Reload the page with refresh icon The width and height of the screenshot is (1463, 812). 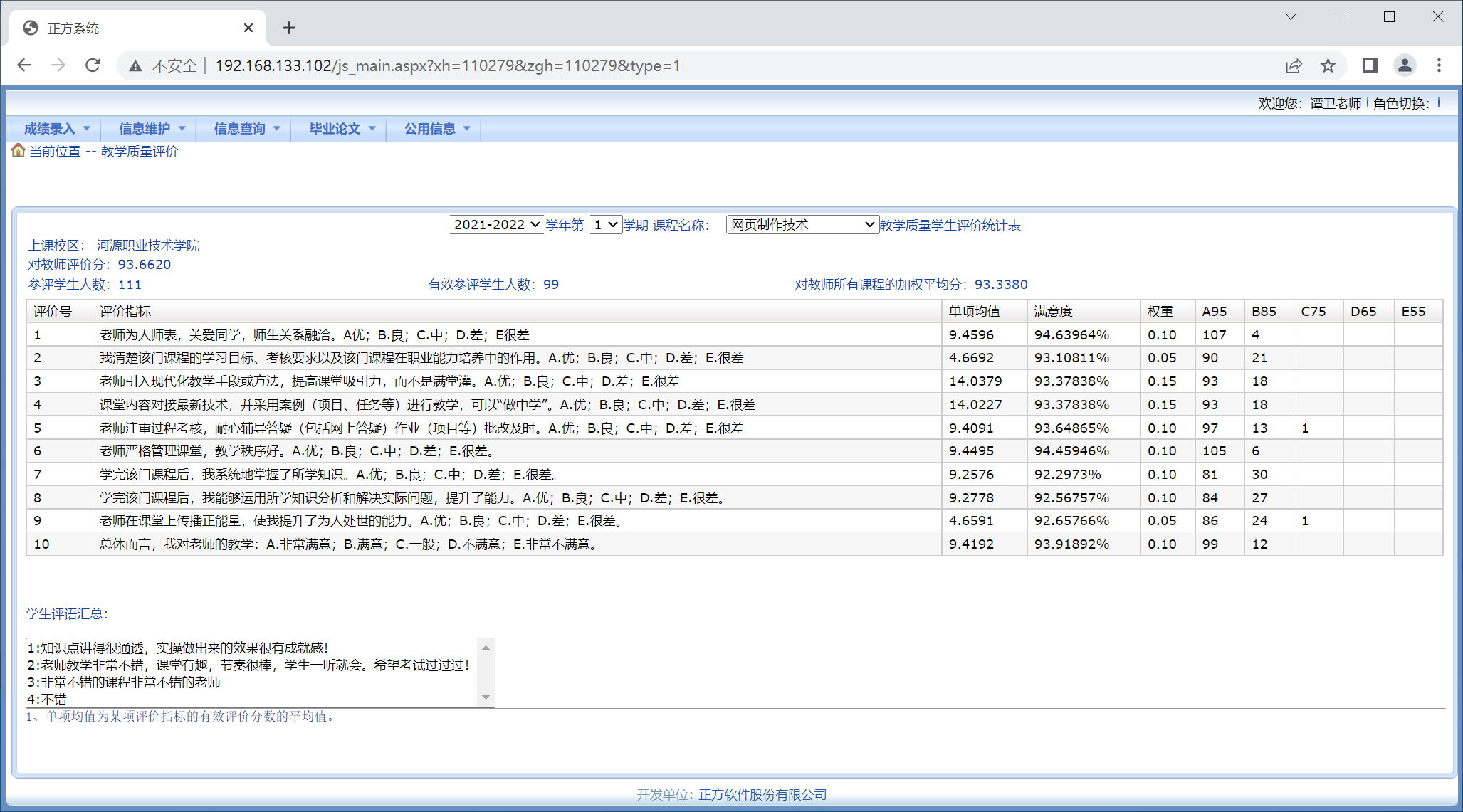pyautogui.click(x=93, y=65)
